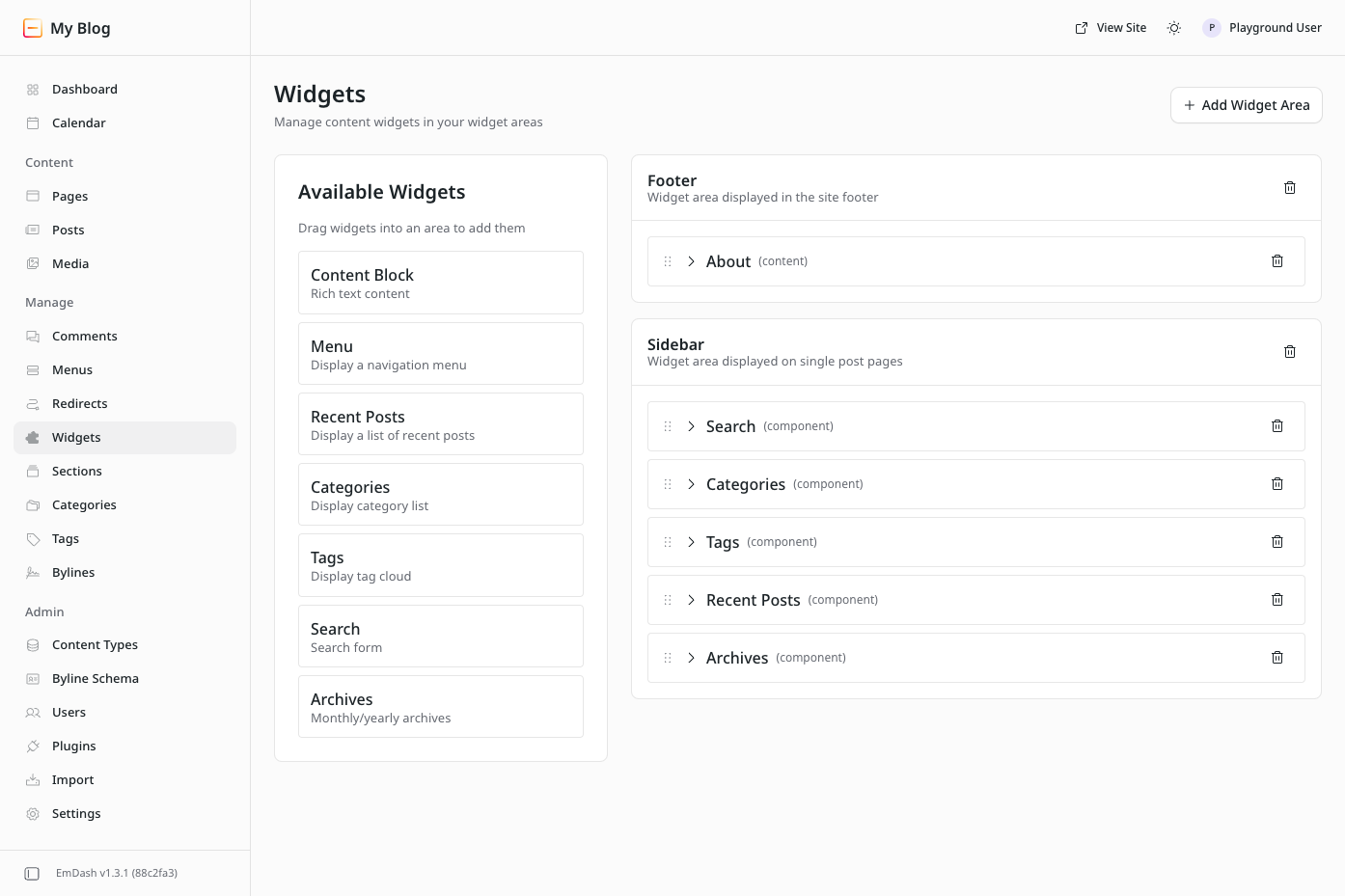Click the EmDash v1.3.1 version text
The height and width of the screenshot is (896, 1345).
click(x=117, y=874)
